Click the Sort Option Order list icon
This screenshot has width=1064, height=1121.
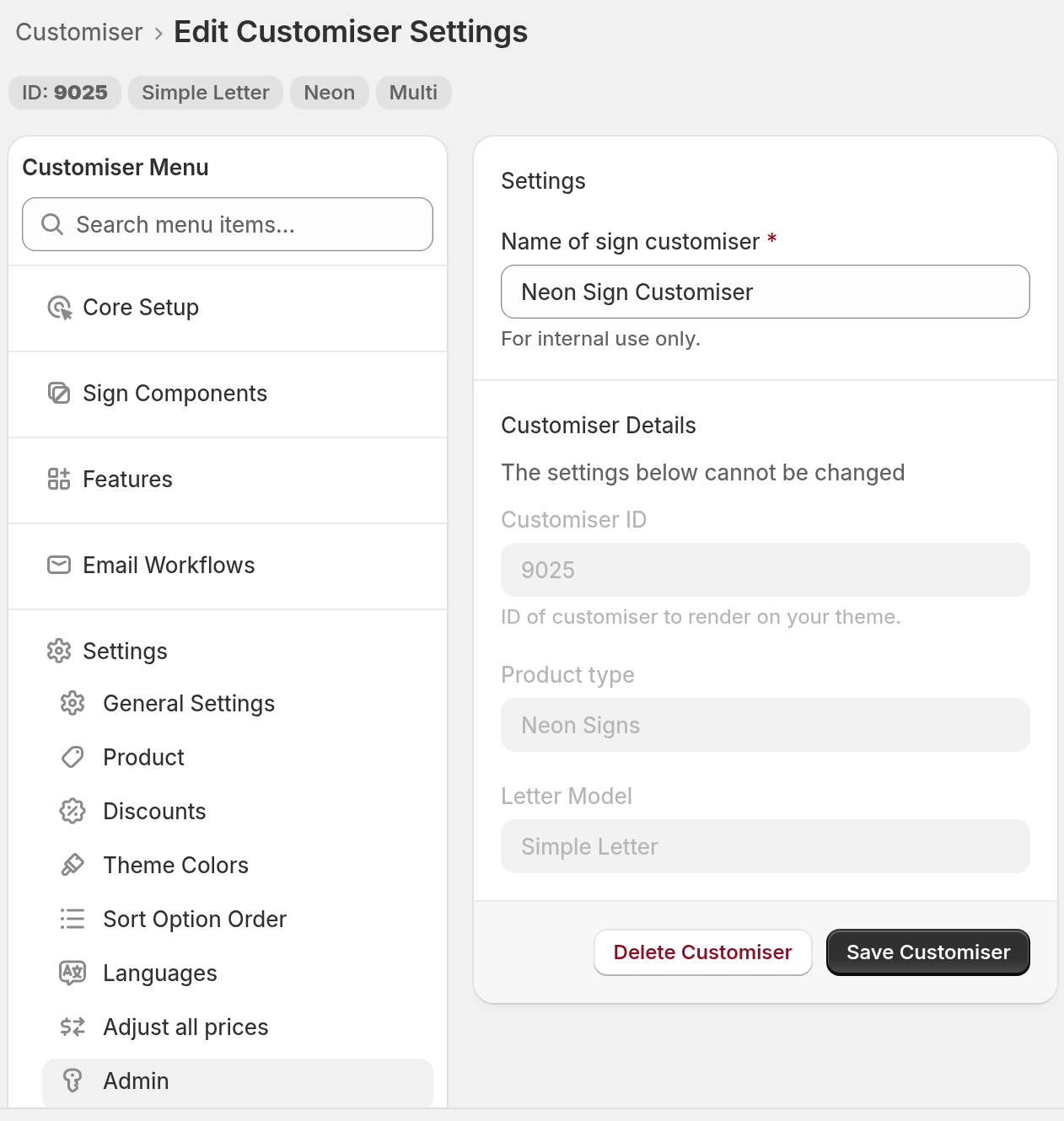click(73, 920)
